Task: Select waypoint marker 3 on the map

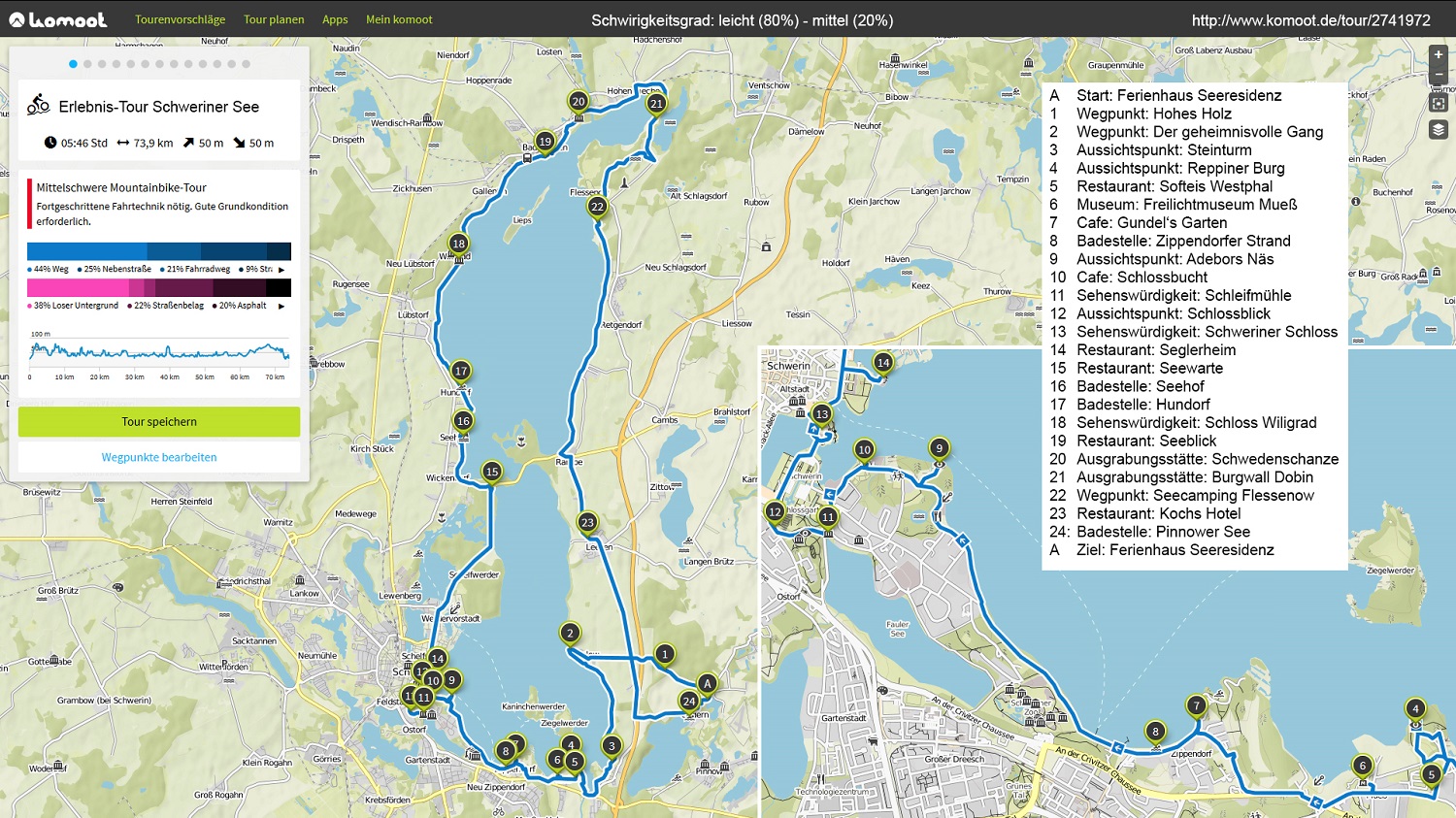Action: pos(611,745)
